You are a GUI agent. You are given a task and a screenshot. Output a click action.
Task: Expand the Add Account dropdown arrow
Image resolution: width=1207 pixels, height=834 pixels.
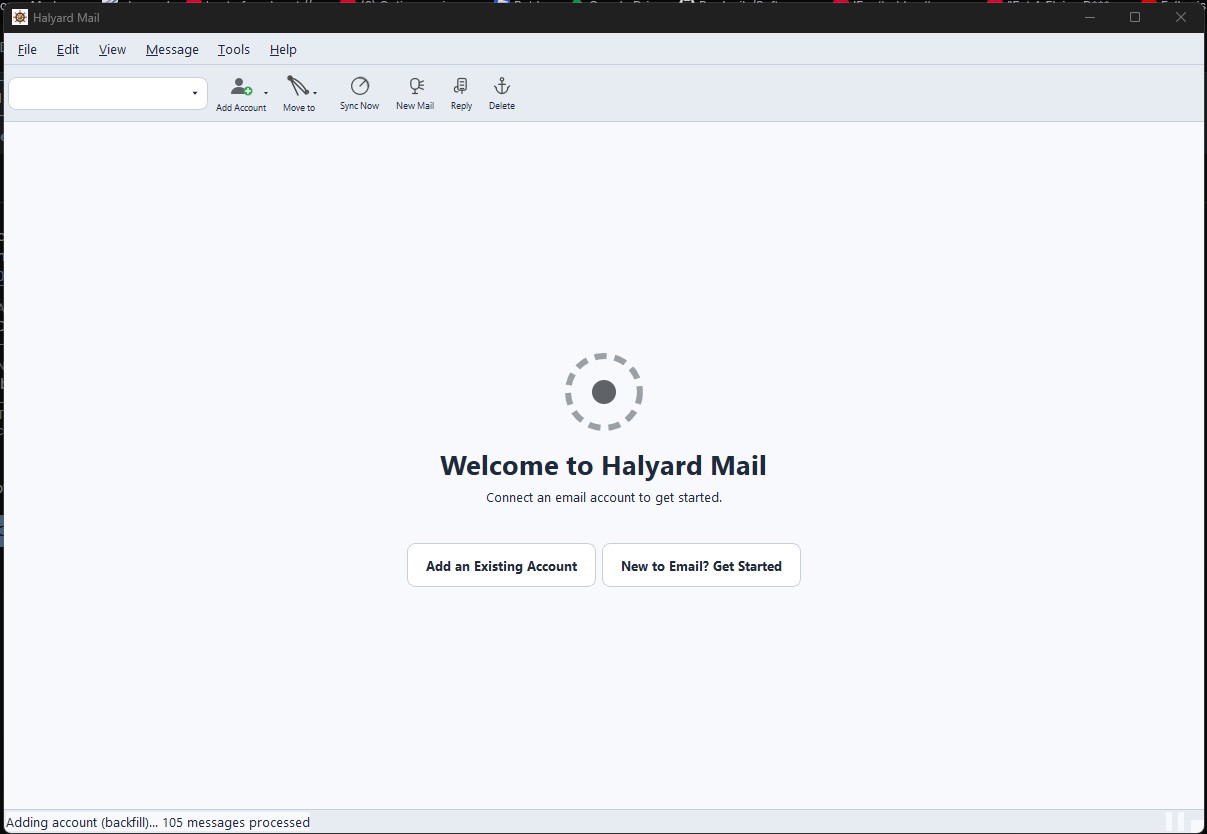coord(266,93)
